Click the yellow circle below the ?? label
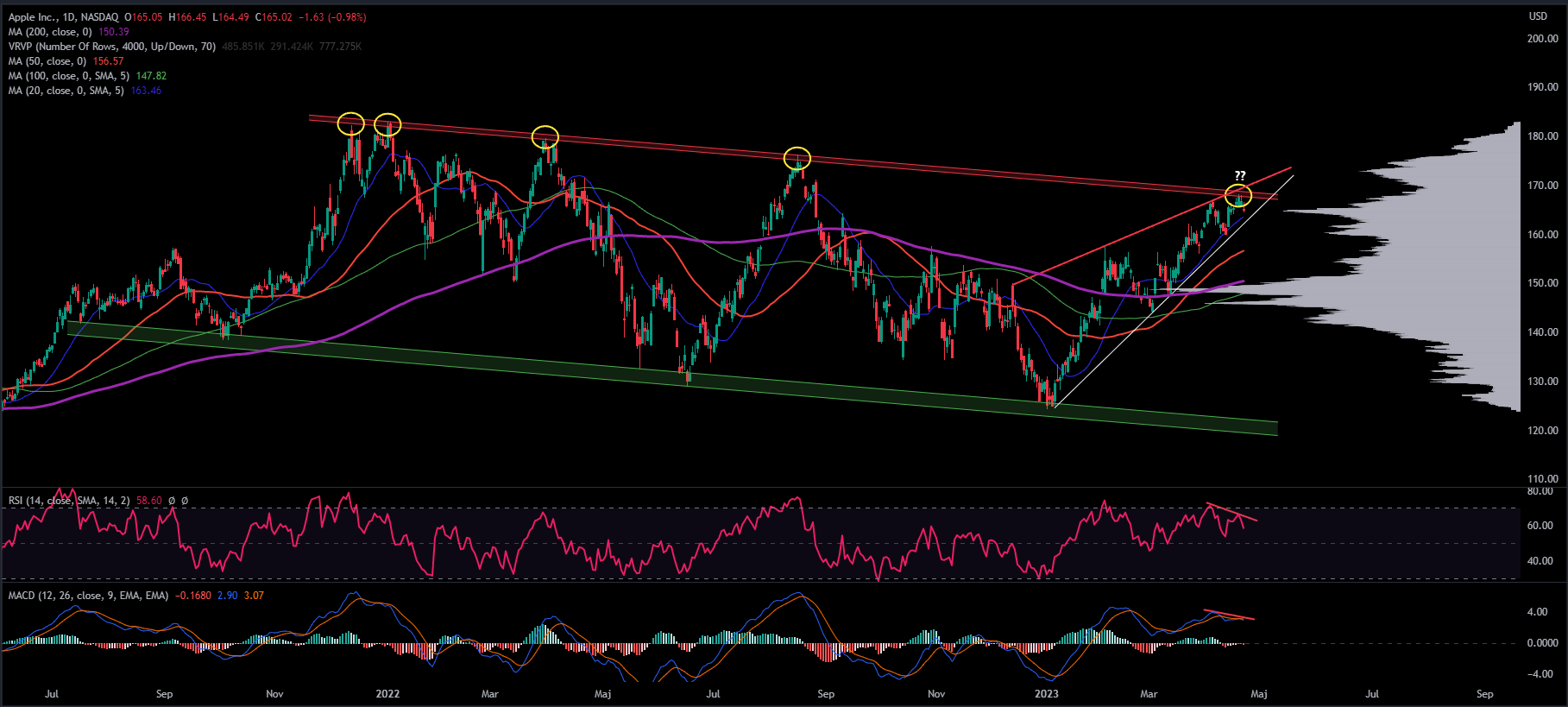Viewport: 1568px width, 707px height. (x=1238, y=196)
